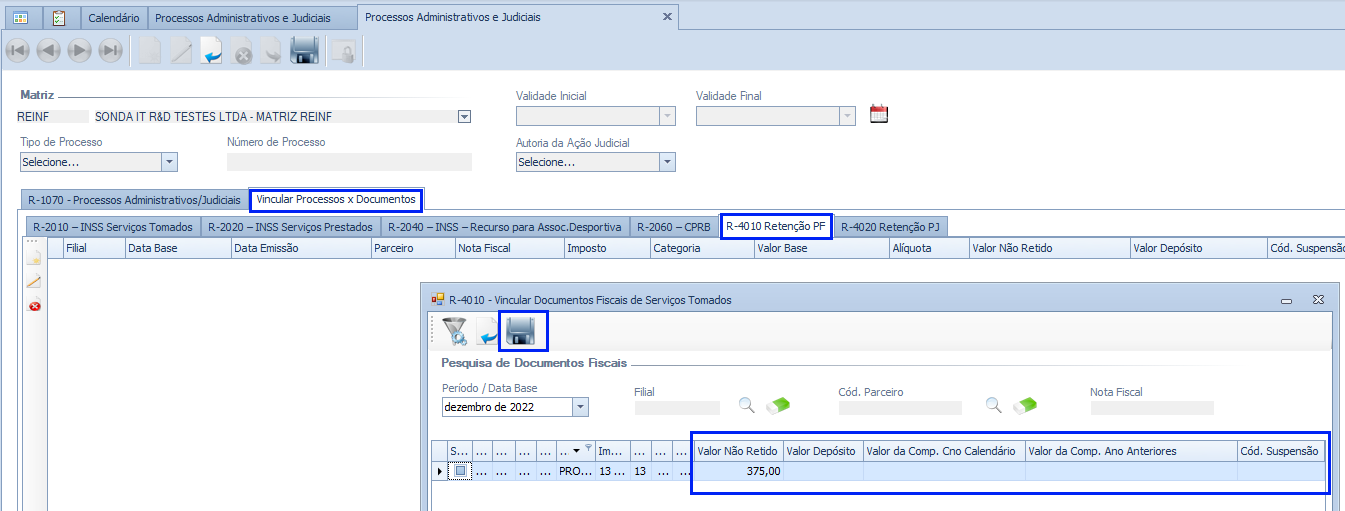Click the edit pencil icon in main toolbar
The image size is (1345, 511).
click(181, 51)
